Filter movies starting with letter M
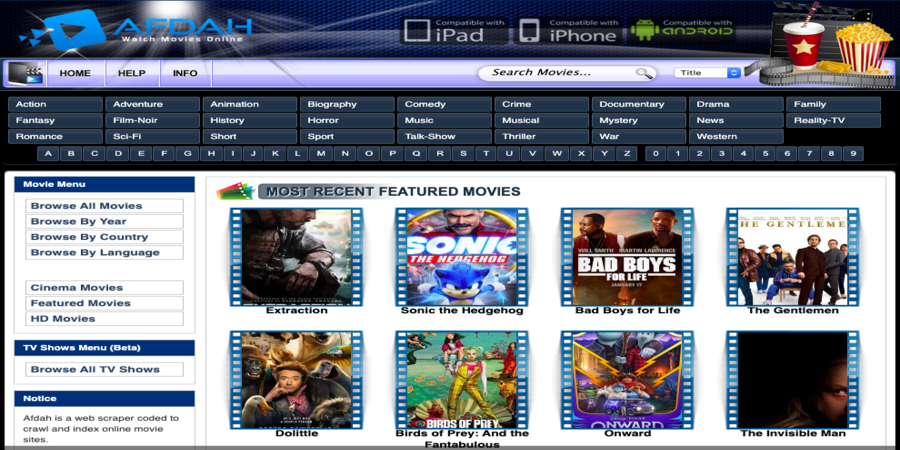The image size is (900, 450). pyautogui.click(x=321, y=154)
